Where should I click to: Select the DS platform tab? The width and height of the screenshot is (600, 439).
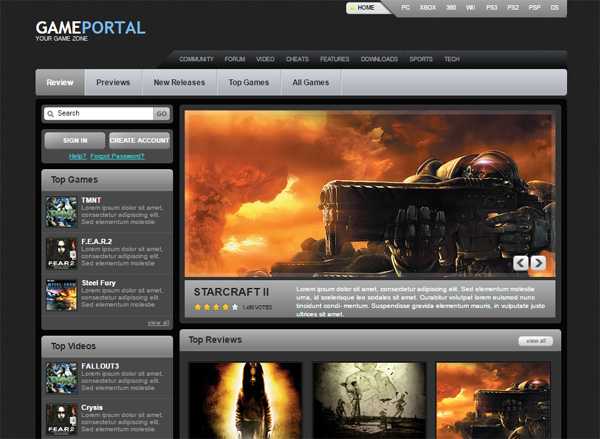pyautogui.click(x=554, y=8)
